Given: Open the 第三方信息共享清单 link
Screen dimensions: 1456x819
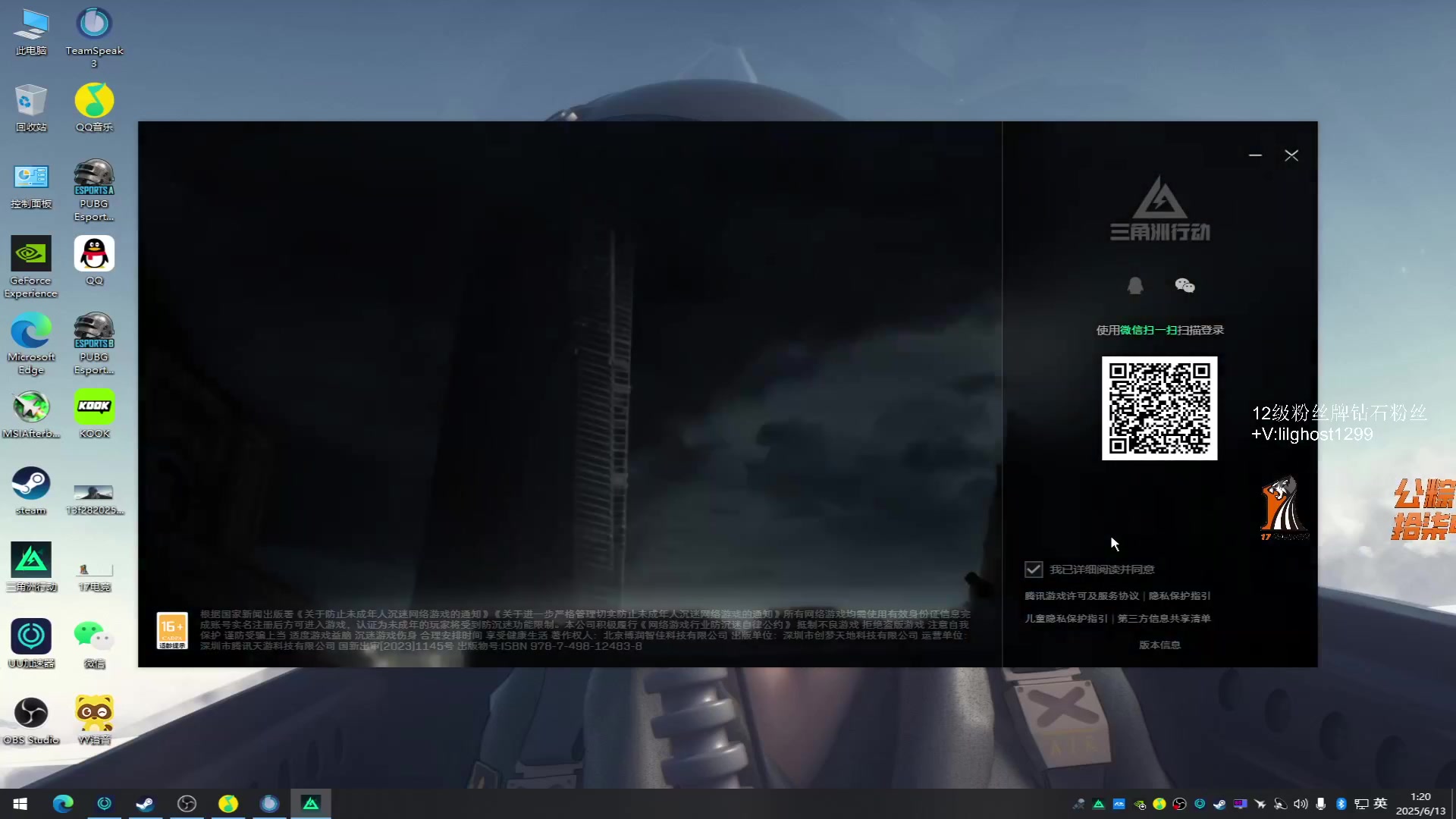Looking at the screenshot, I should 1164,619.
